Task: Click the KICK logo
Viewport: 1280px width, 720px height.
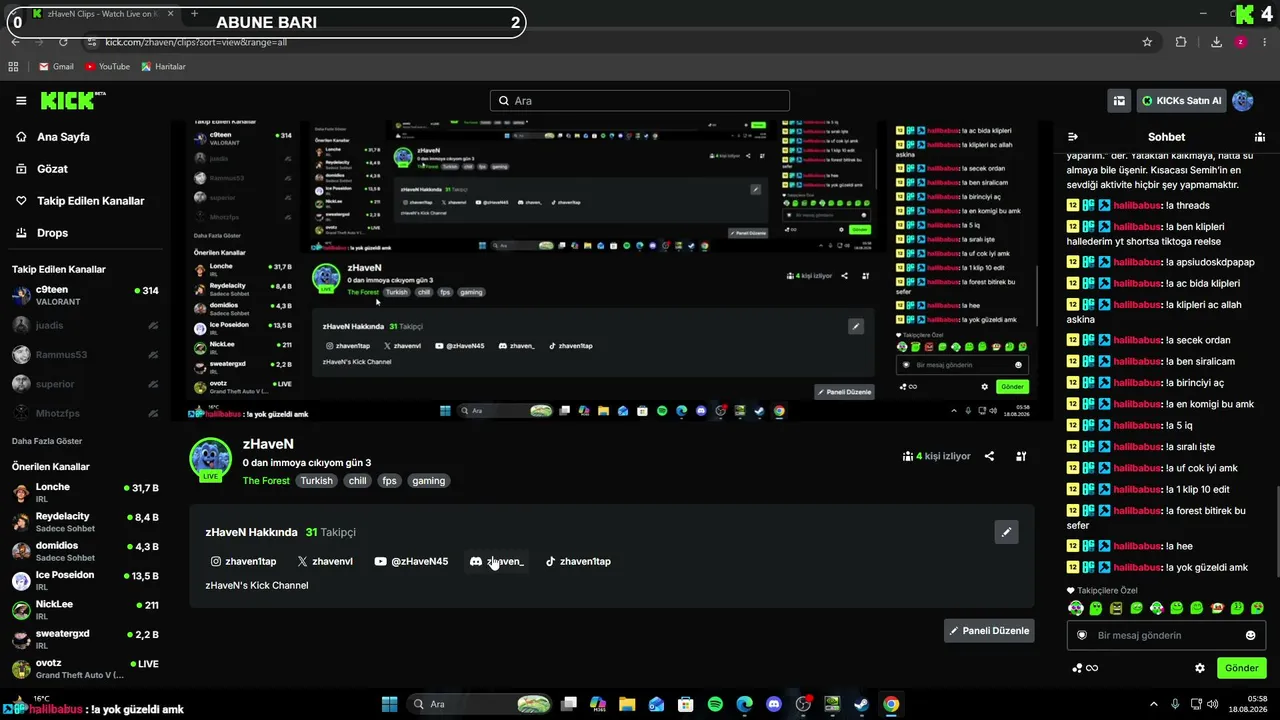Action: 73,100
